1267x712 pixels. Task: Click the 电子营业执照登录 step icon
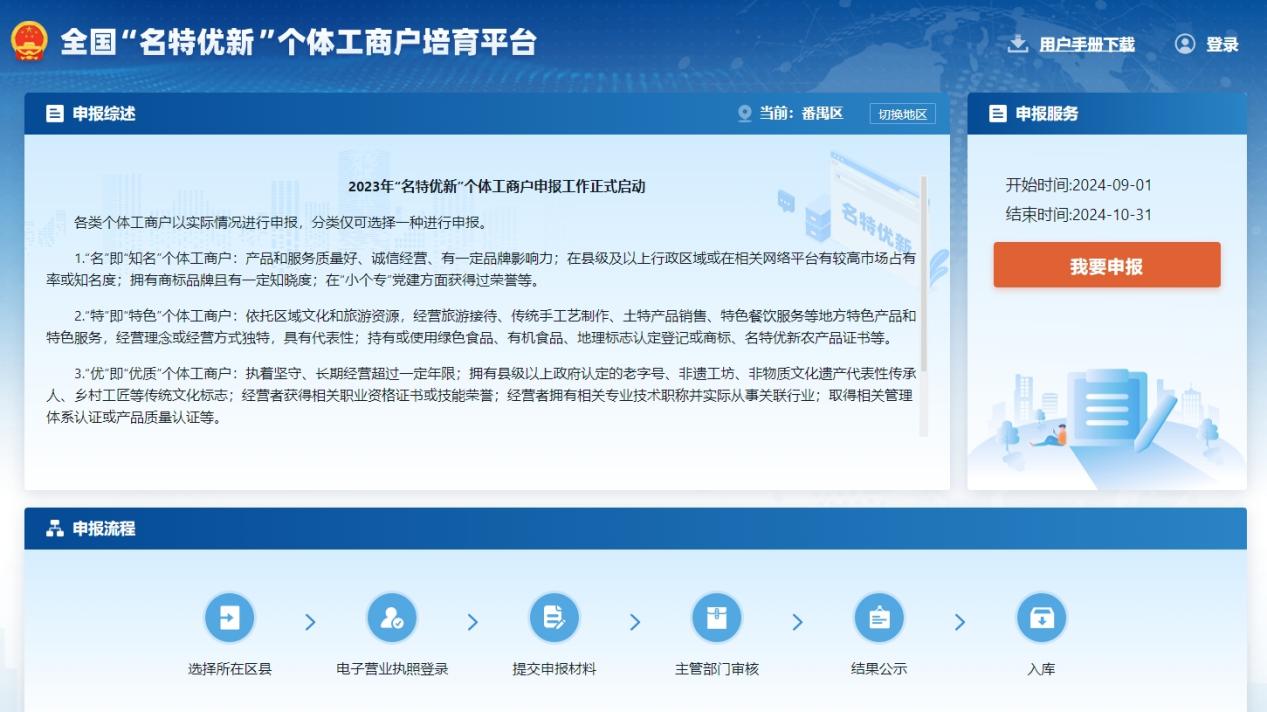392,618
